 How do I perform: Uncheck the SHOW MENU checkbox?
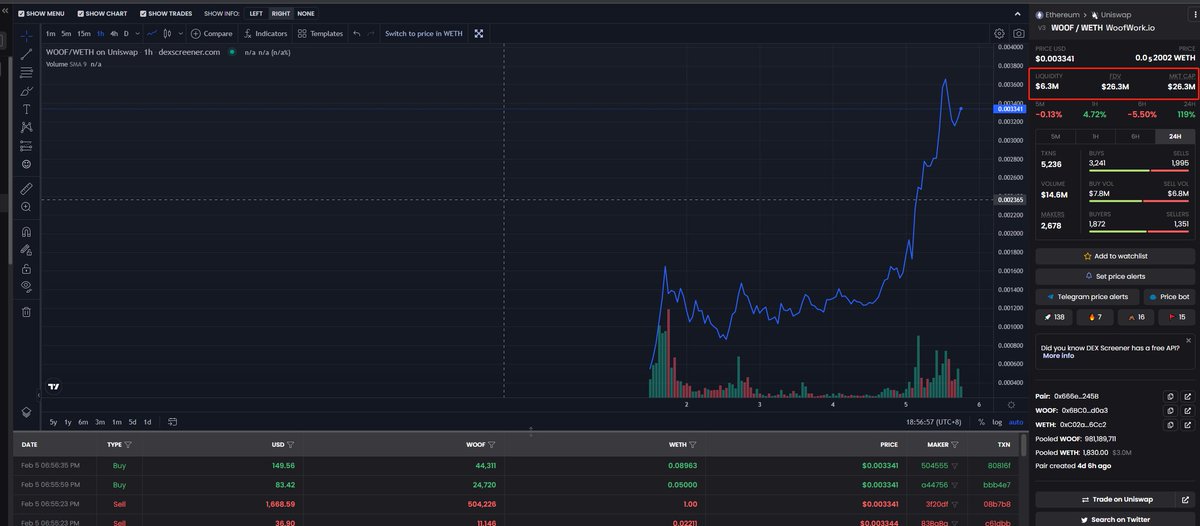(23, 14)
